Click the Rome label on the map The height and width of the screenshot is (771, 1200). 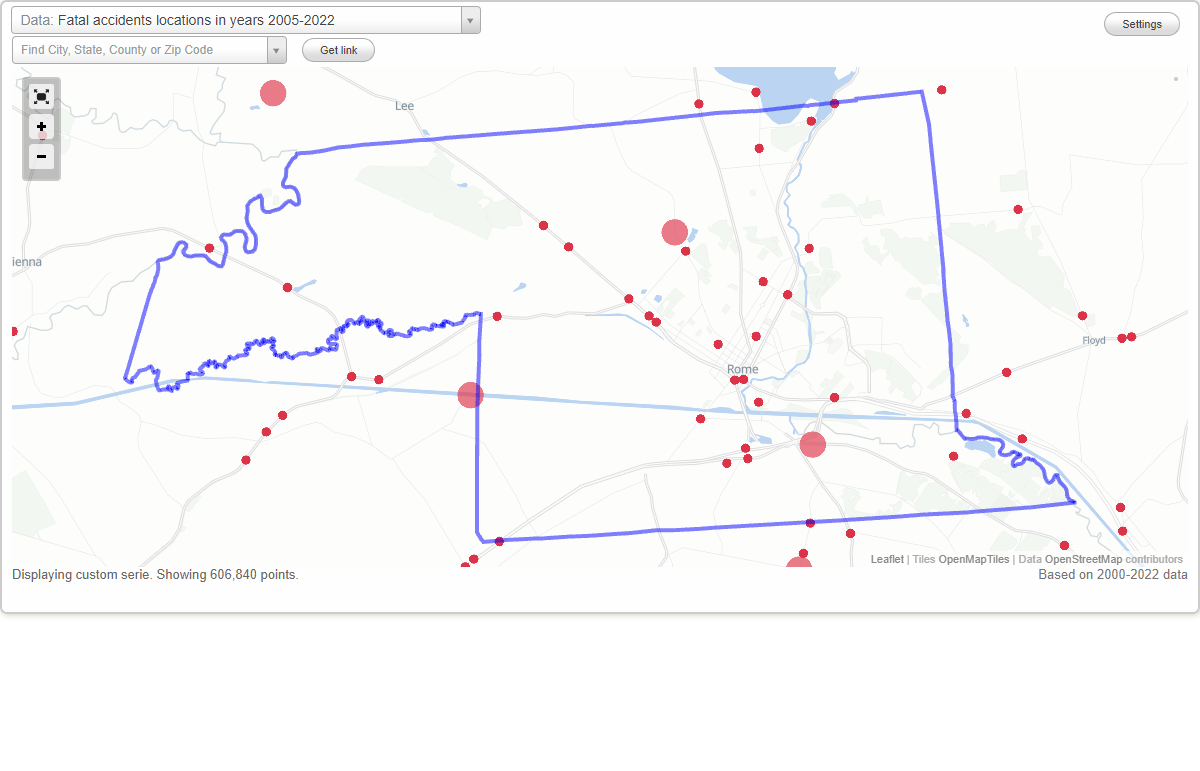point(742,369)
